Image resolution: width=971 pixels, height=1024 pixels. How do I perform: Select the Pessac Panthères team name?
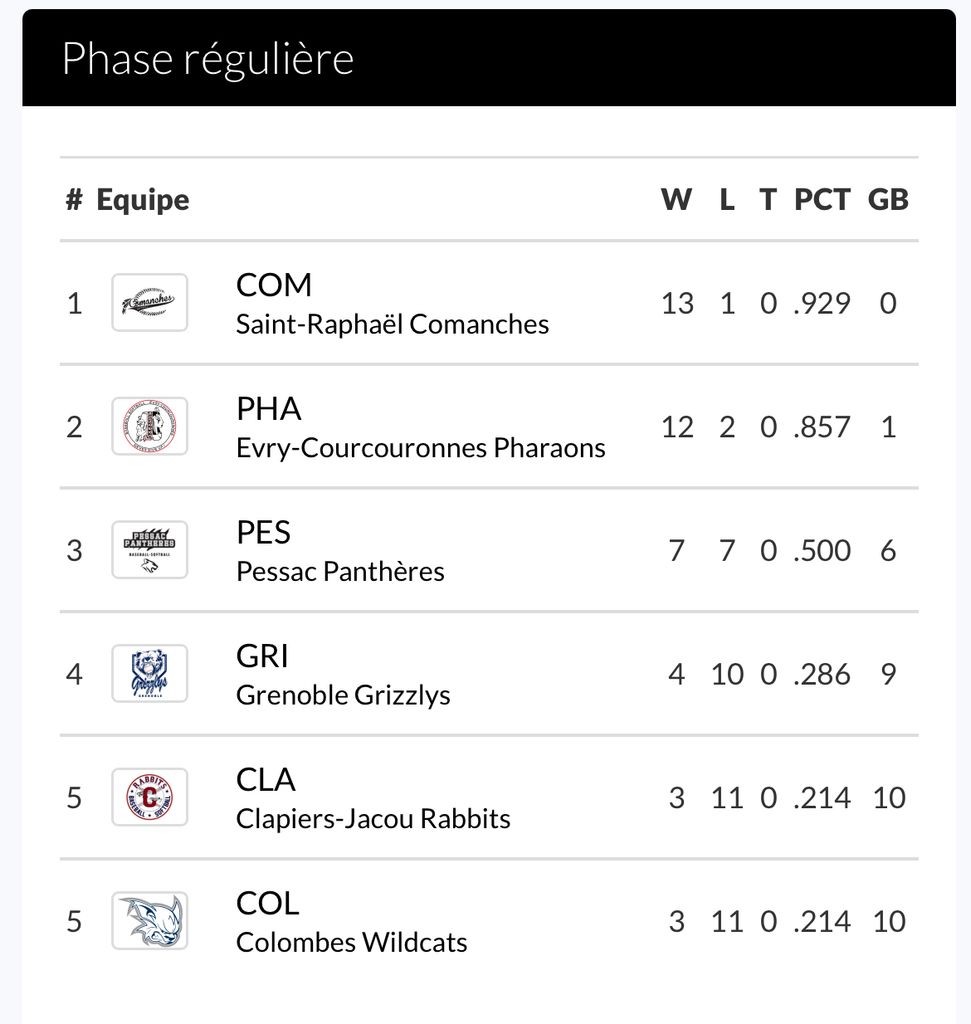340,571
